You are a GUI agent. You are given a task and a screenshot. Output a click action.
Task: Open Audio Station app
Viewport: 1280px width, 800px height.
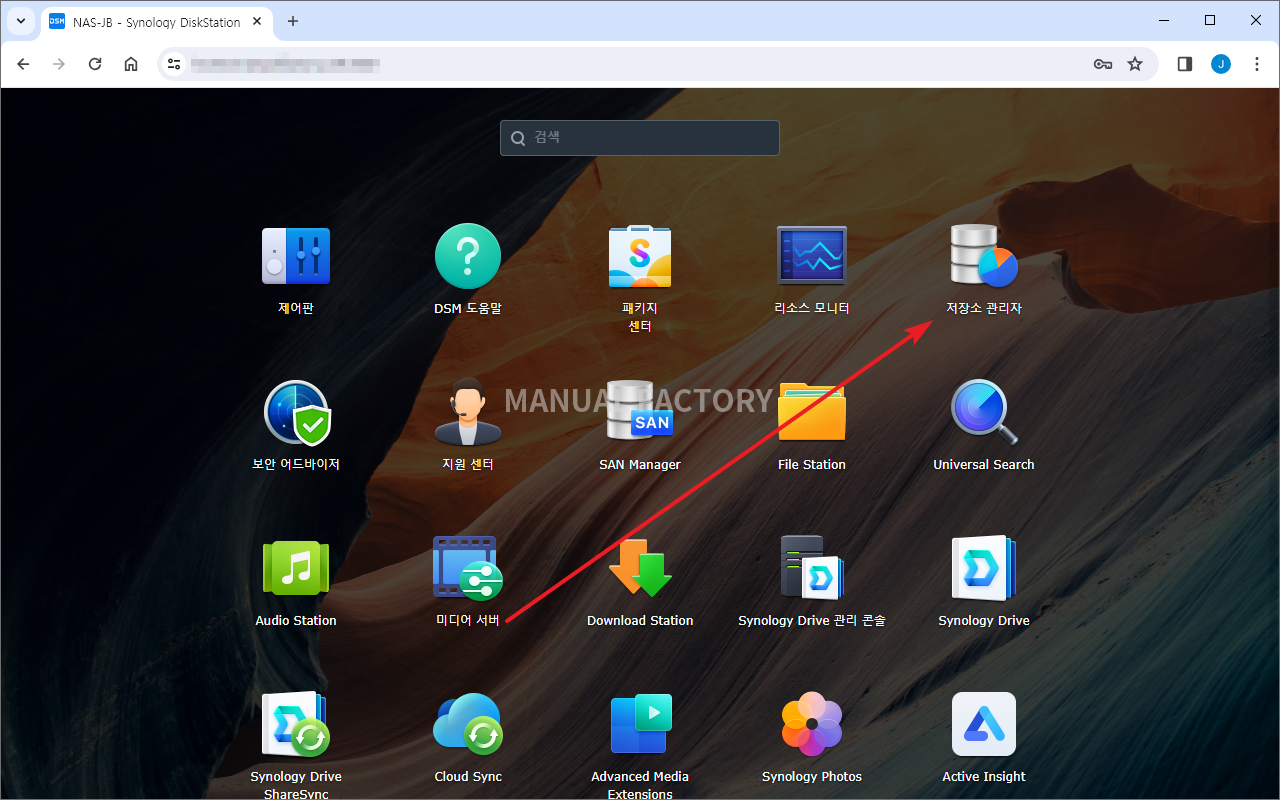[296, 568]
